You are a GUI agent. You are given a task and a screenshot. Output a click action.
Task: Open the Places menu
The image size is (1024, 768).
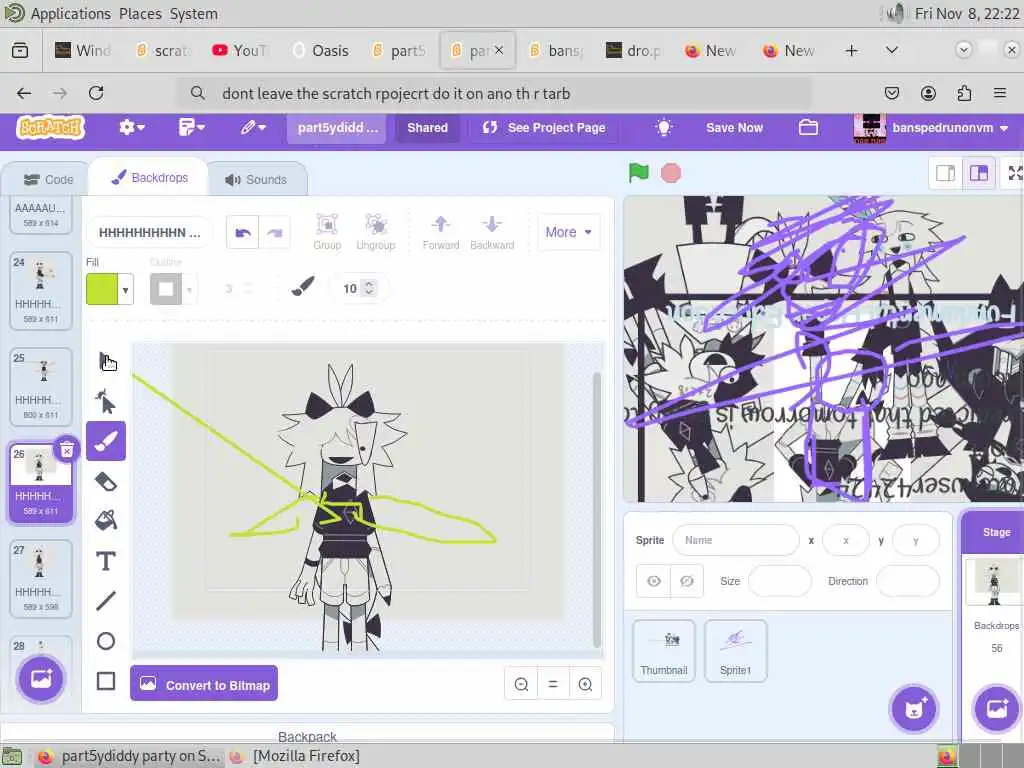140,14
